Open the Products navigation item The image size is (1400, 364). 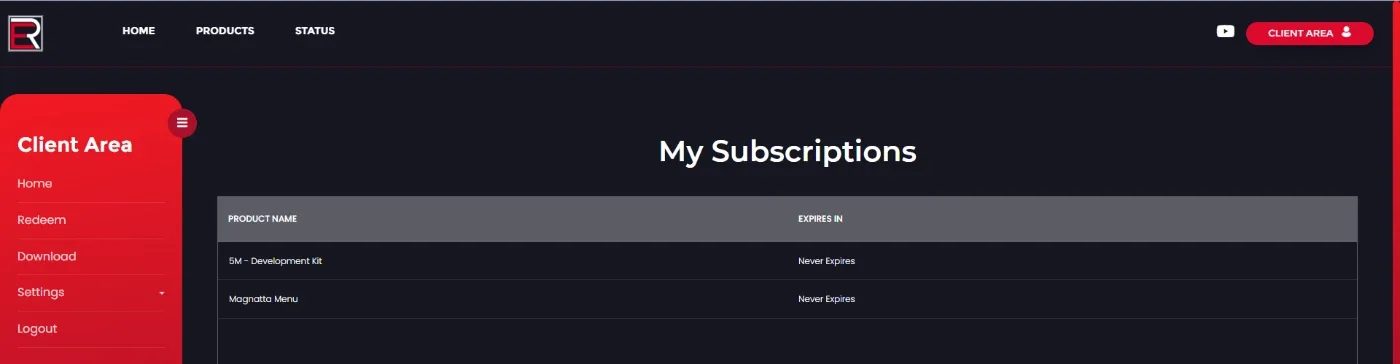(x=225, y=31)
